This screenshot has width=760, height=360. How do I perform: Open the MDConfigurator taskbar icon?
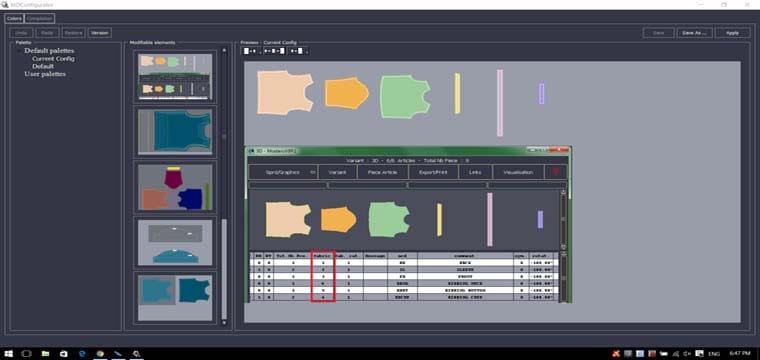tap(137, 354)
